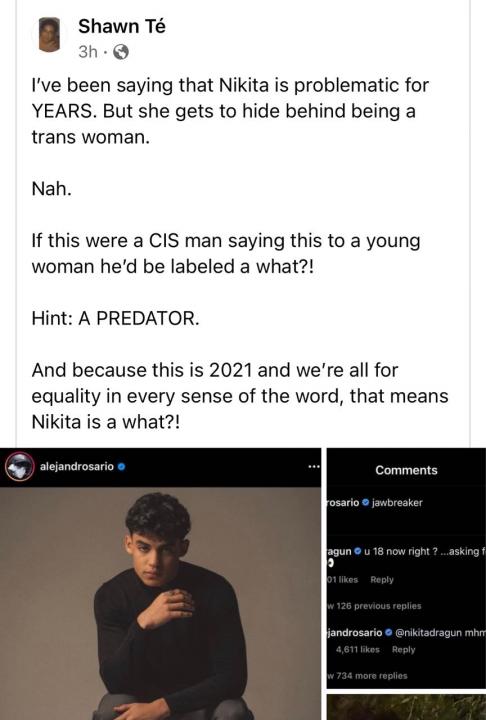486x720 pixels.
Task: Open the three-dot menu on alejandrosario post
Action: click(x=313, y=467)
